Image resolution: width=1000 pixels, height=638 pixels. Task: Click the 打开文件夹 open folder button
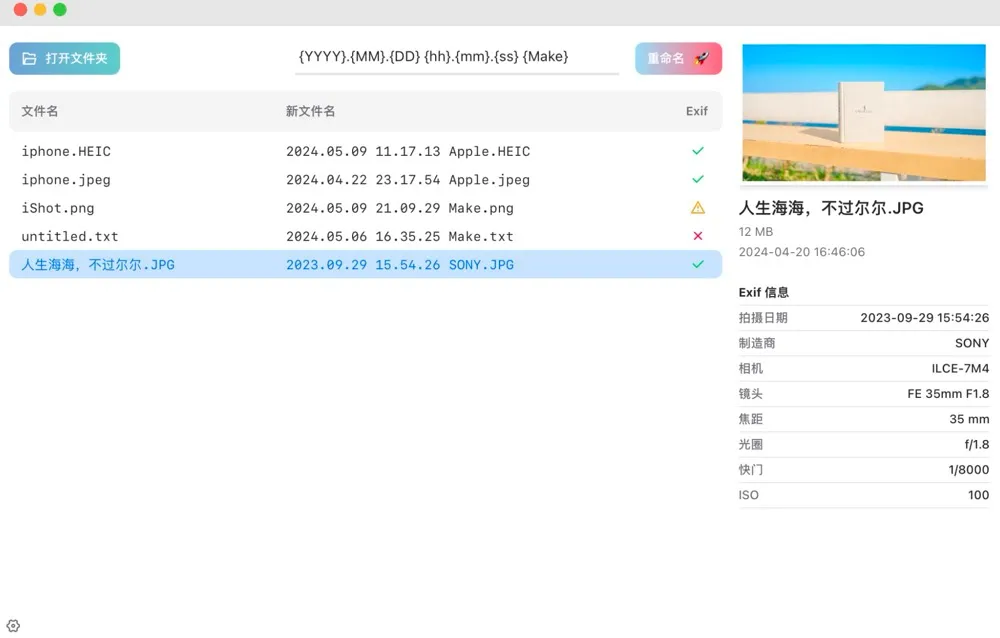click(x=65, y=59)
